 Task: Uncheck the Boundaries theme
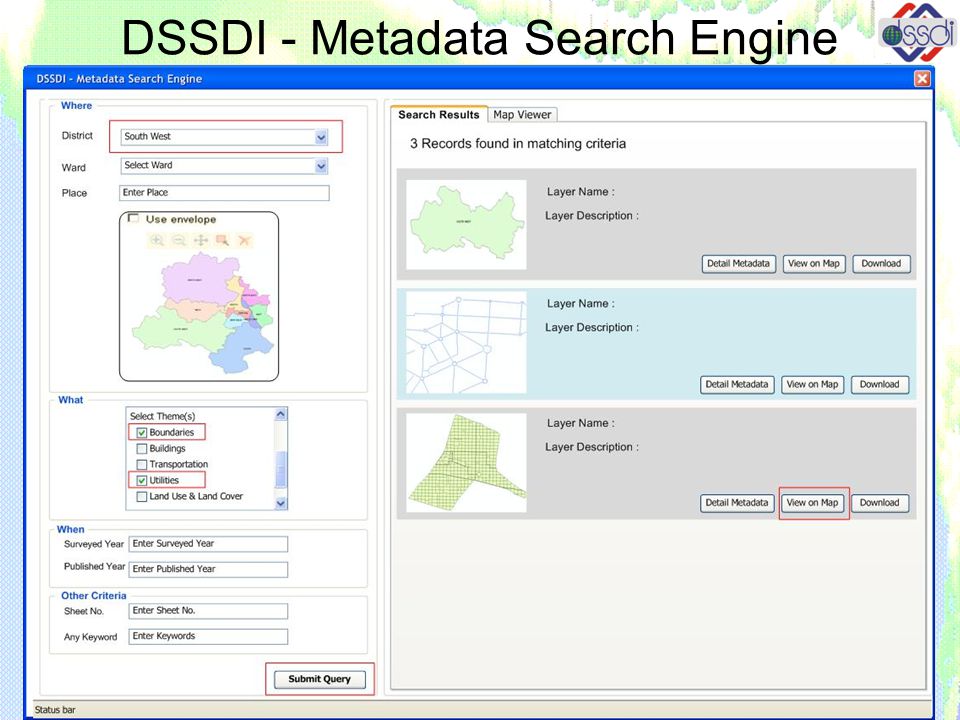pyautogui.click(x=142, y=433)
